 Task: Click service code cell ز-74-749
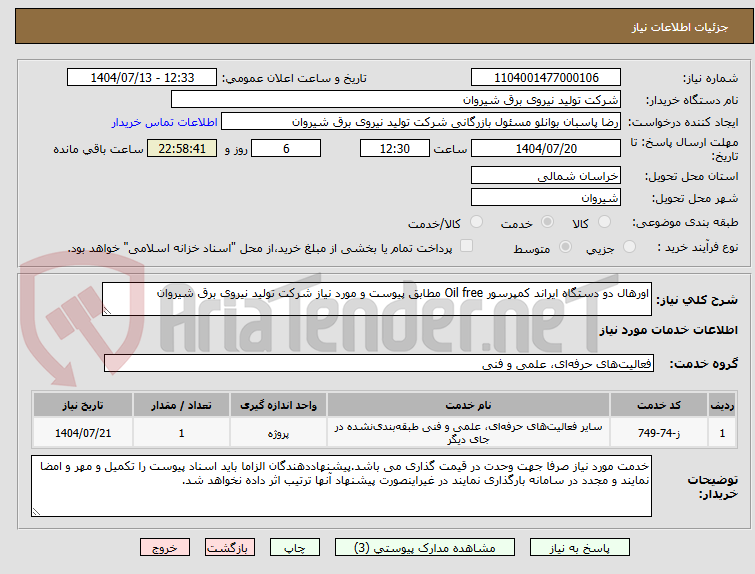(659, 433)
